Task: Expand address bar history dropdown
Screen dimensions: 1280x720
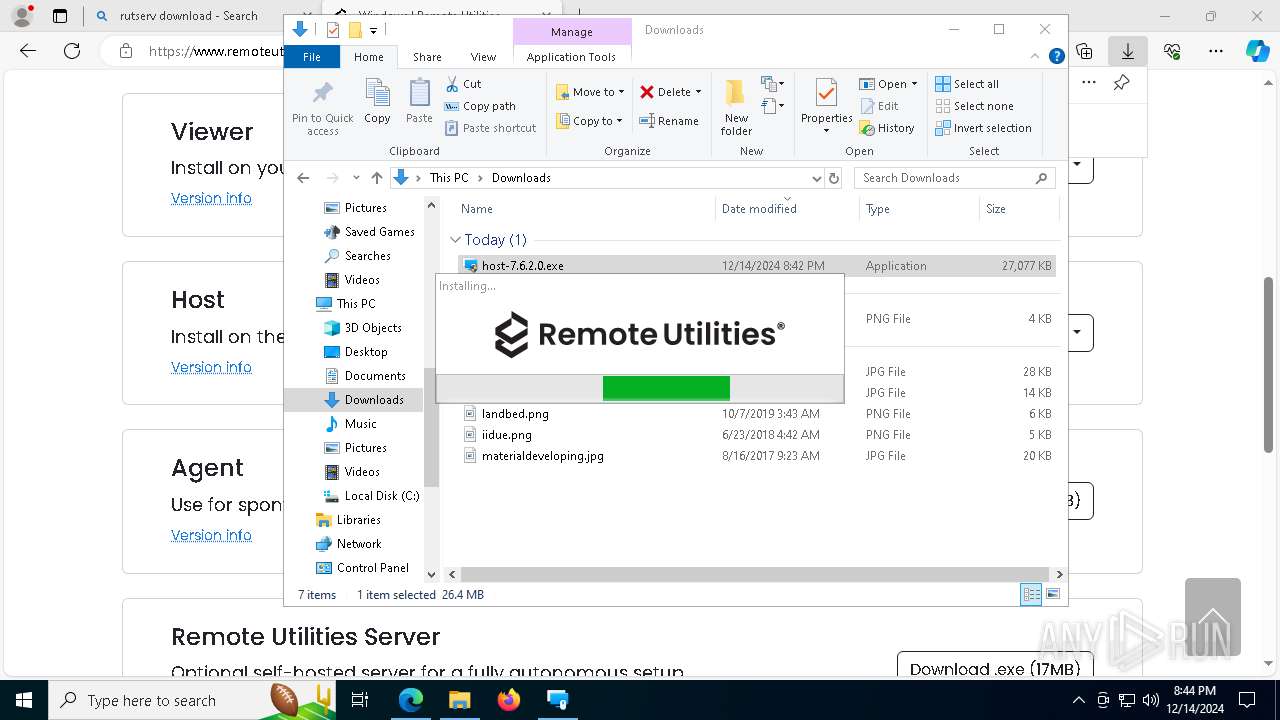Action: 816,178
